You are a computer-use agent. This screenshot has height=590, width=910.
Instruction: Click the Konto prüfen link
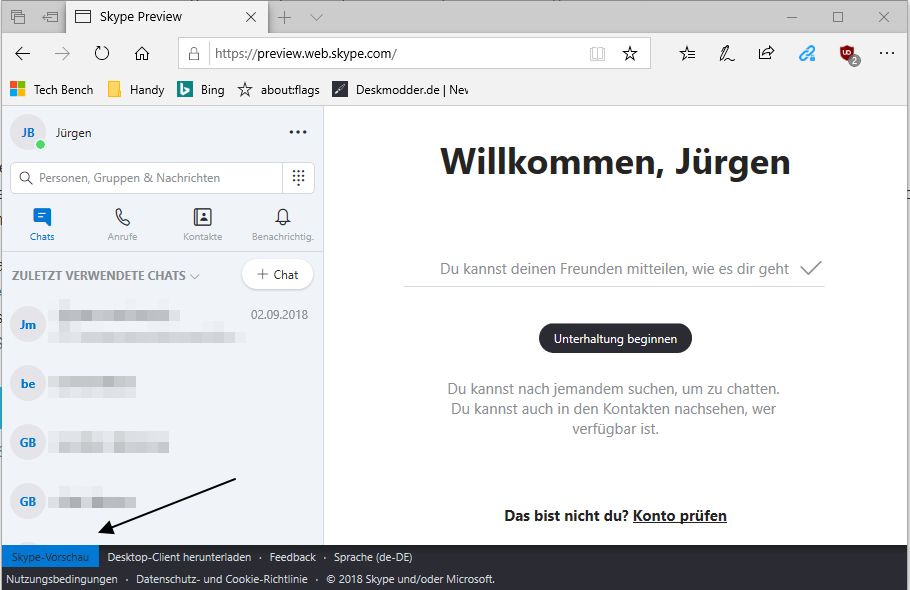(x=680, y=516)
